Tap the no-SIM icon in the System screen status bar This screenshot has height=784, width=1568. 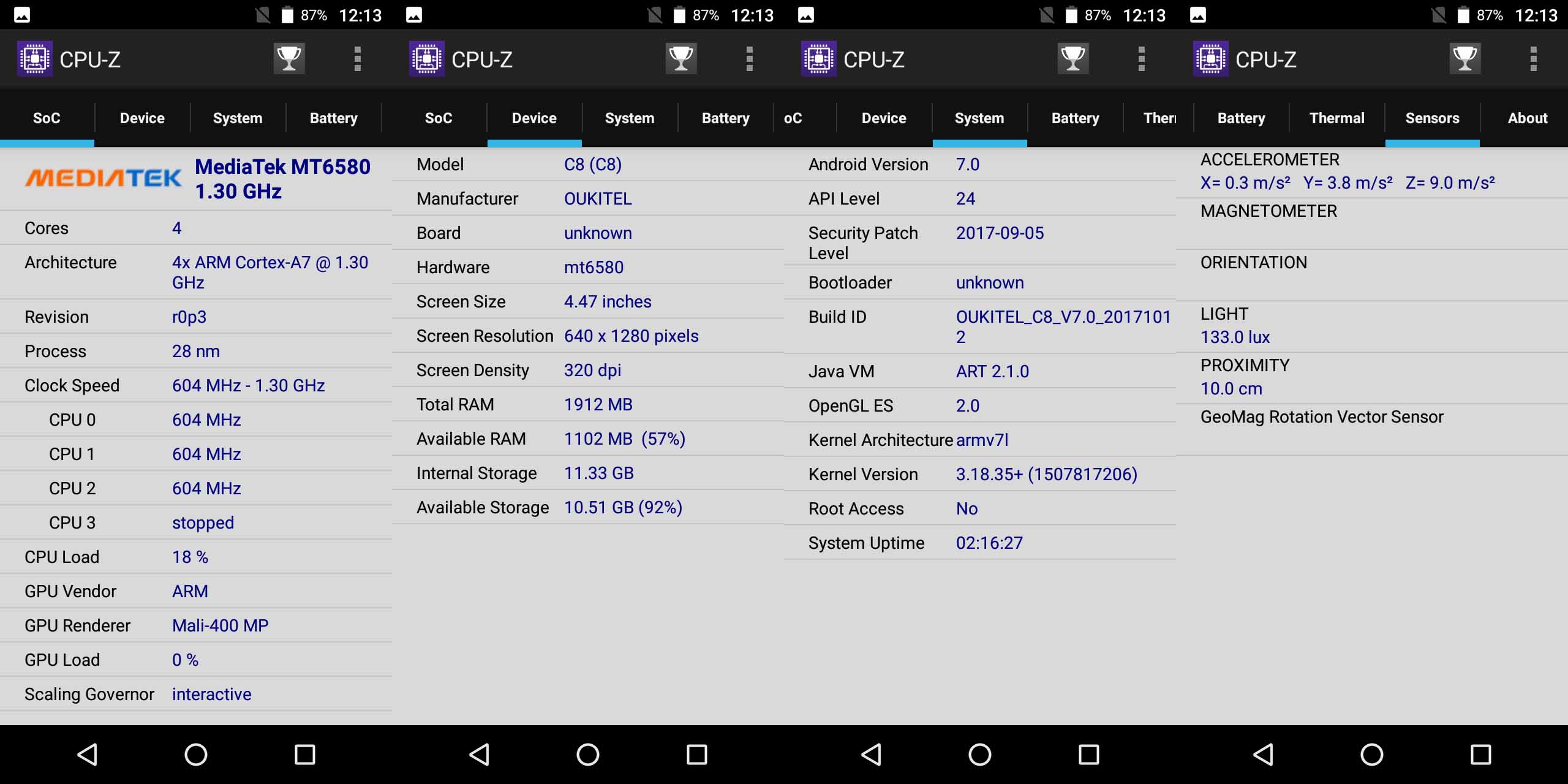(x=1047, y=15)
